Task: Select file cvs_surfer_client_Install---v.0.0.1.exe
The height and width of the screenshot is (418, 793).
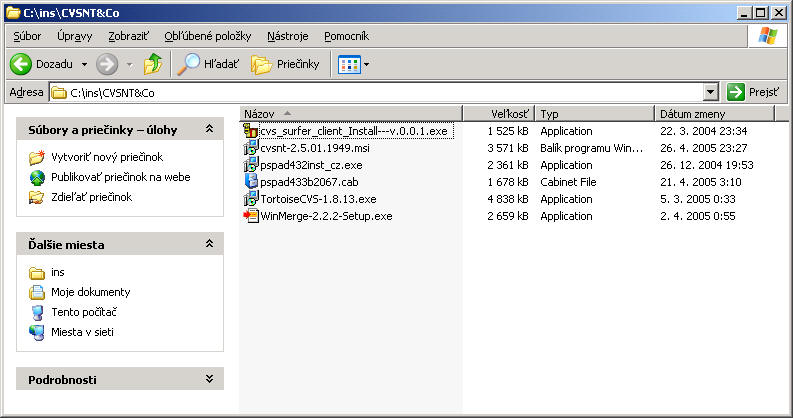Action: click(x=354, y=131)
